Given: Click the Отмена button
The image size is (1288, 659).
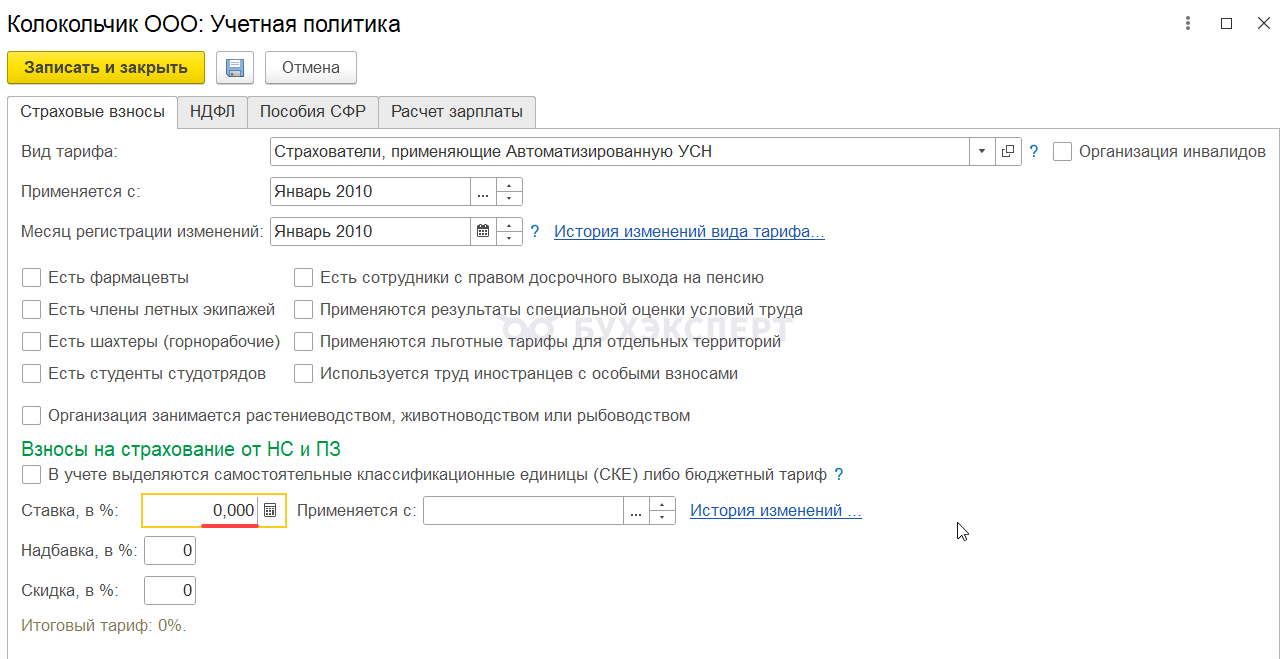Looking at the screenshot, I should (x=311, y=68).
